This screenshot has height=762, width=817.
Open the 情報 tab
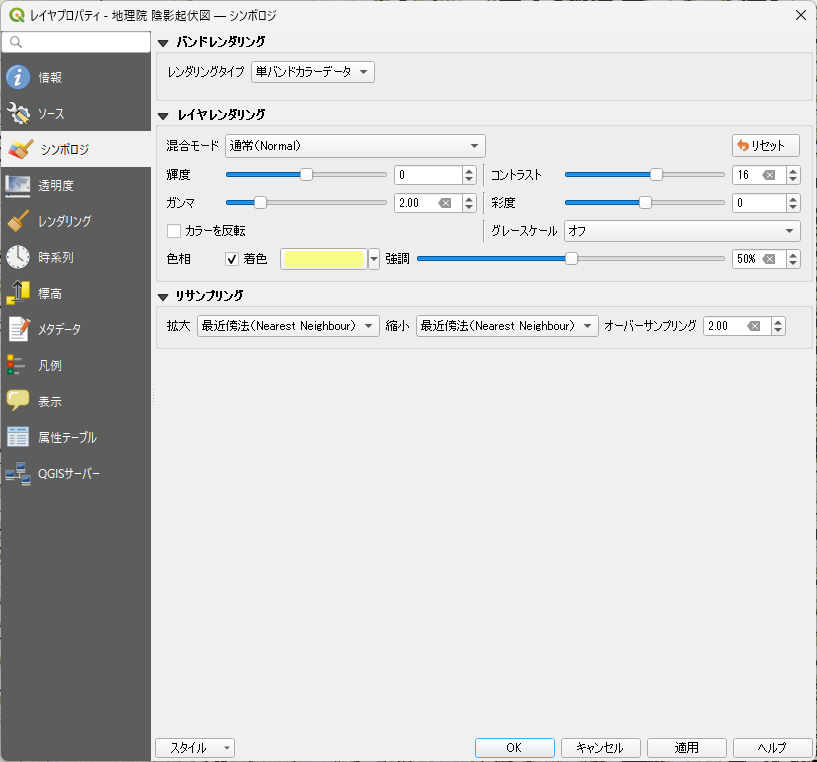click(x=76, y=77)
